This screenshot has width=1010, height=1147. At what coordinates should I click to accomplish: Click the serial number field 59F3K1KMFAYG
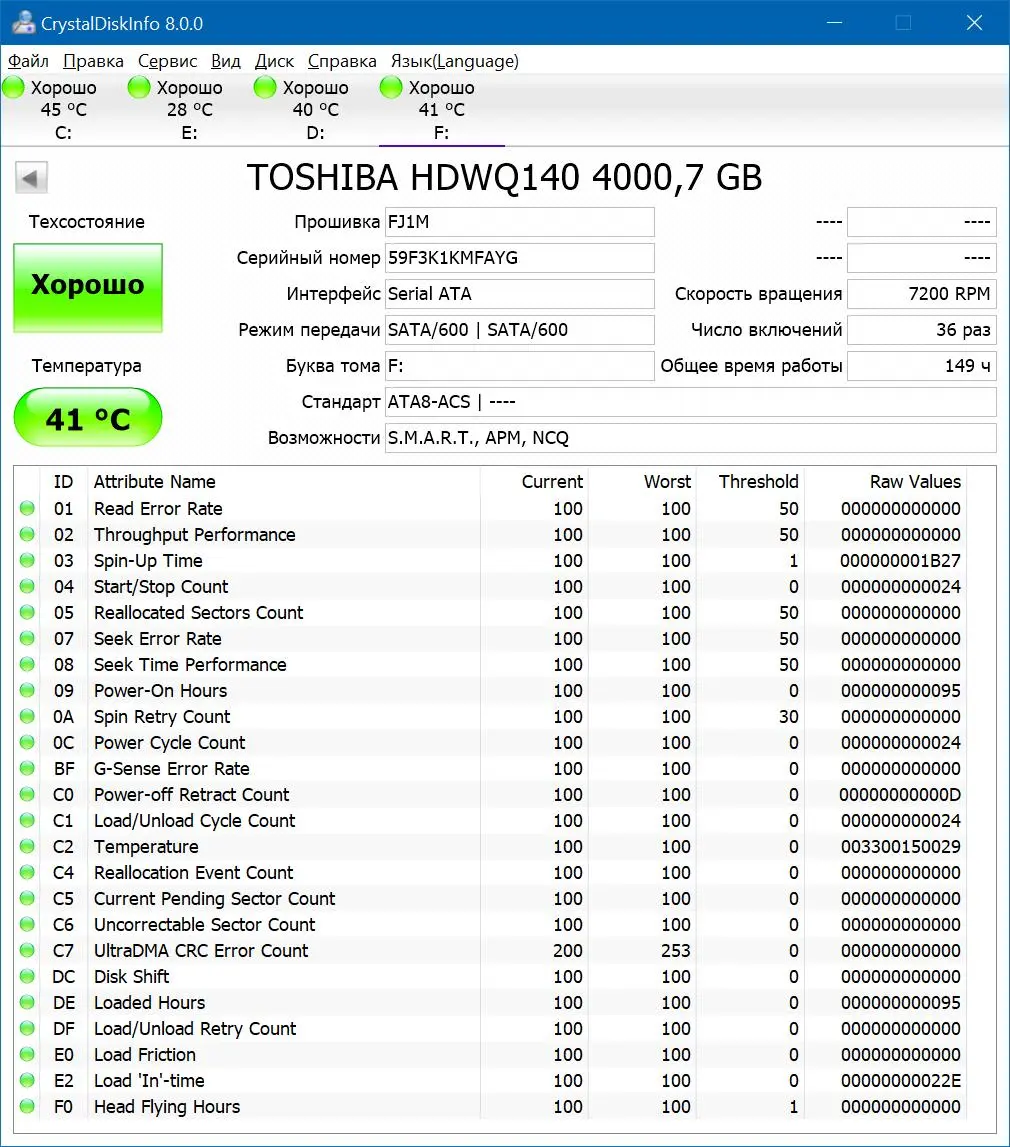tap(519, 257)
